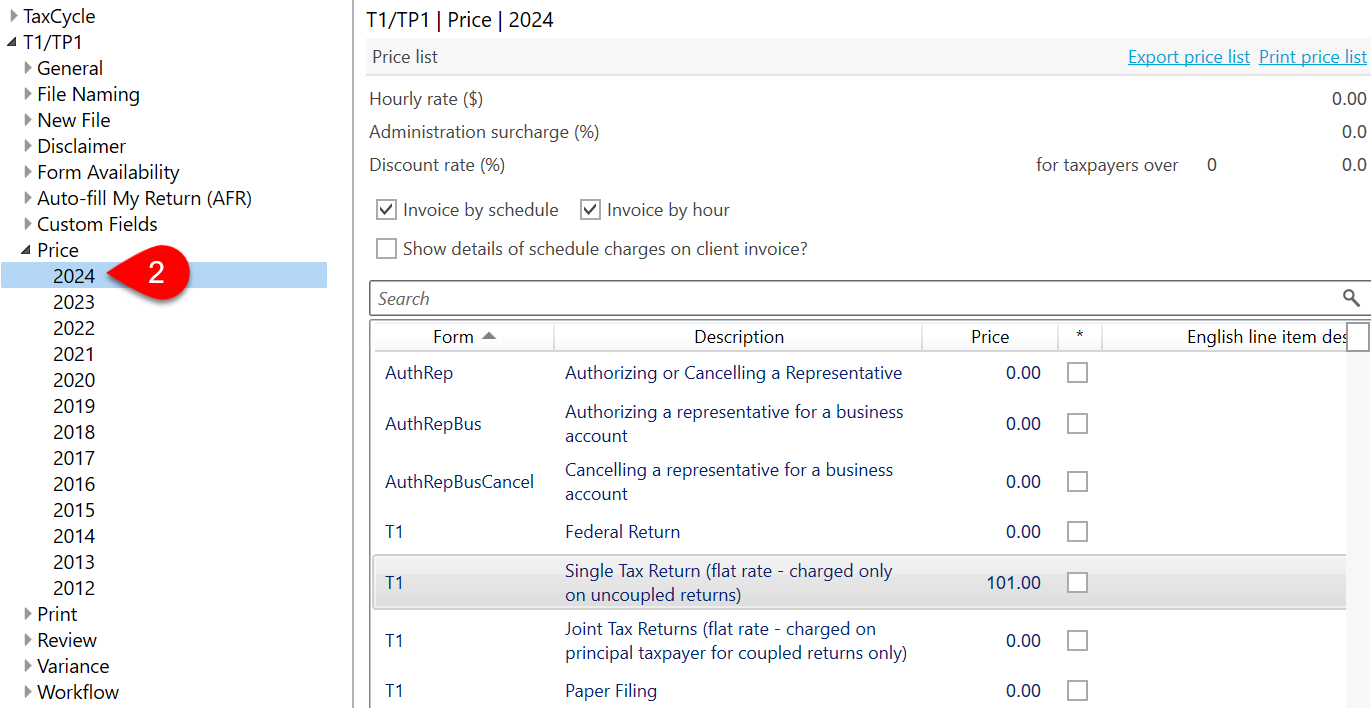Screen dimensions: 1371x708
Task: Select the 2016 price year
Action: [74, 484]
